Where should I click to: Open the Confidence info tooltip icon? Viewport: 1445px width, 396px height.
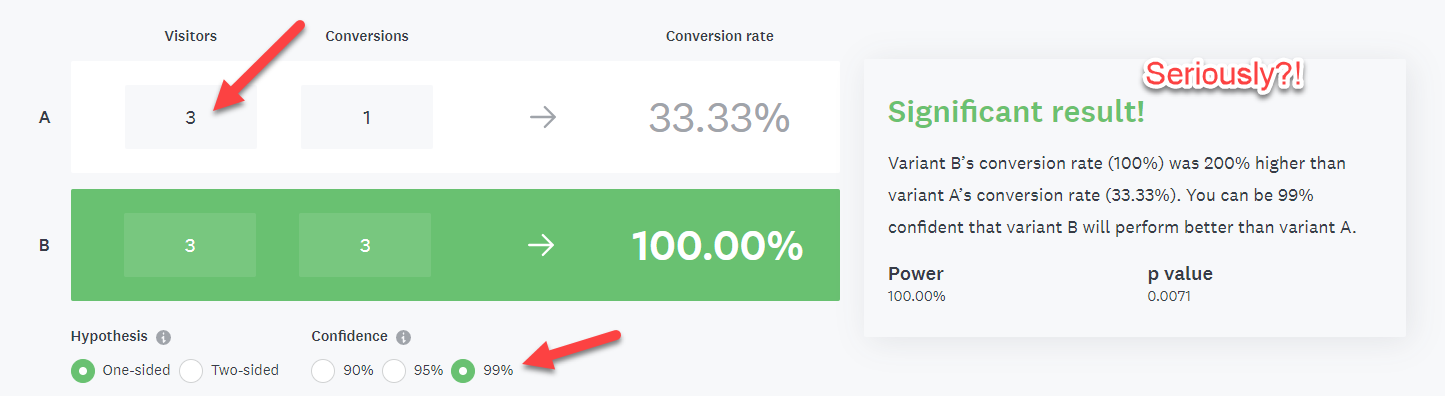pos(403,337)
